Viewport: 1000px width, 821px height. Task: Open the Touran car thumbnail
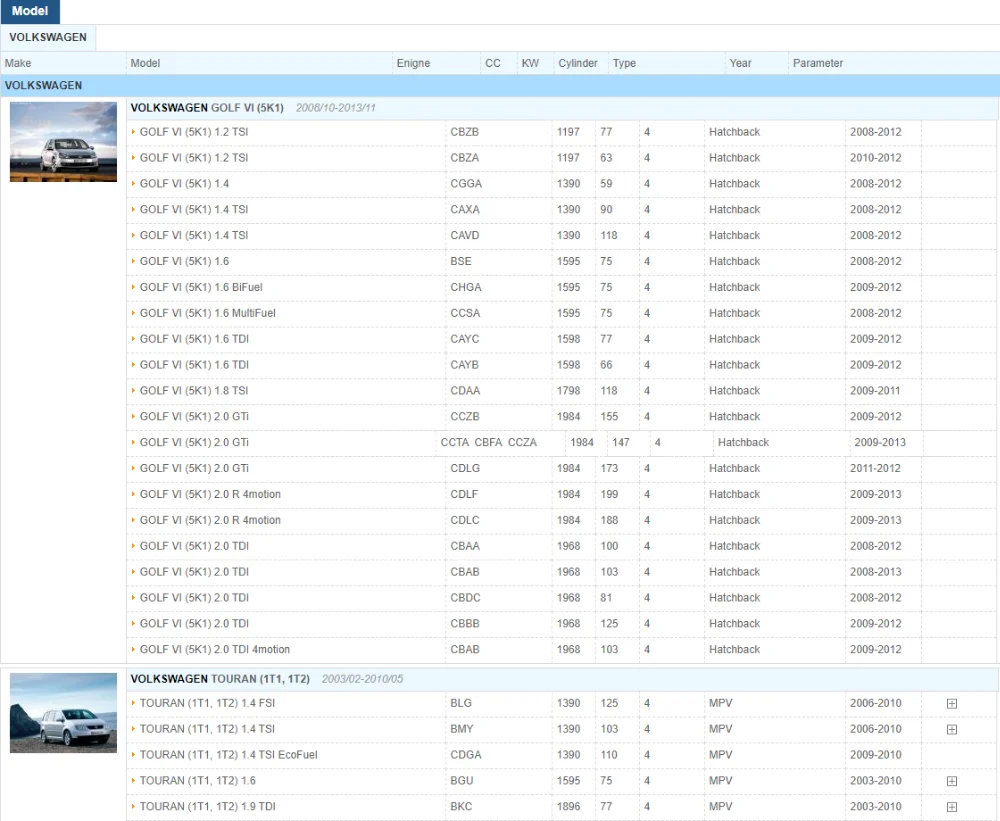(x=63, y=713)
